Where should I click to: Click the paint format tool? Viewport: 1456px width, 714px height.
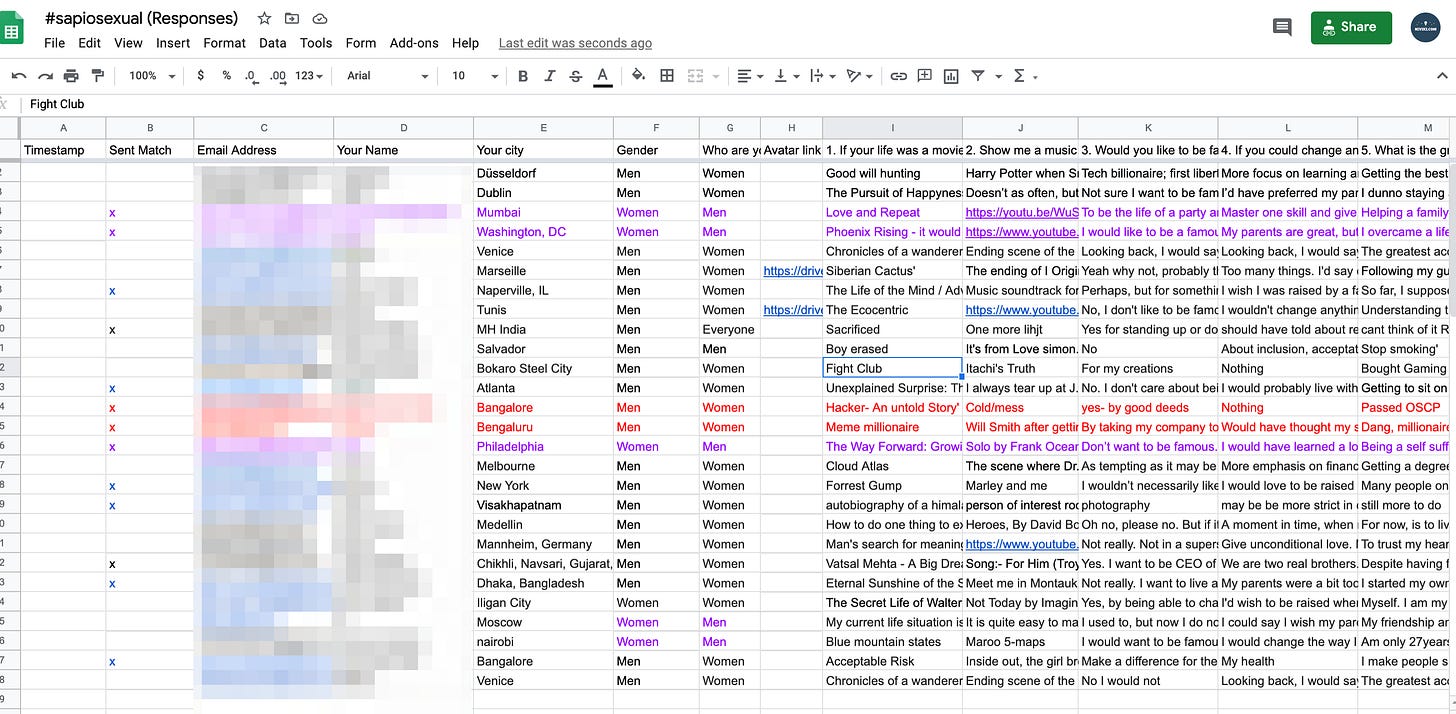pos(96,75)
